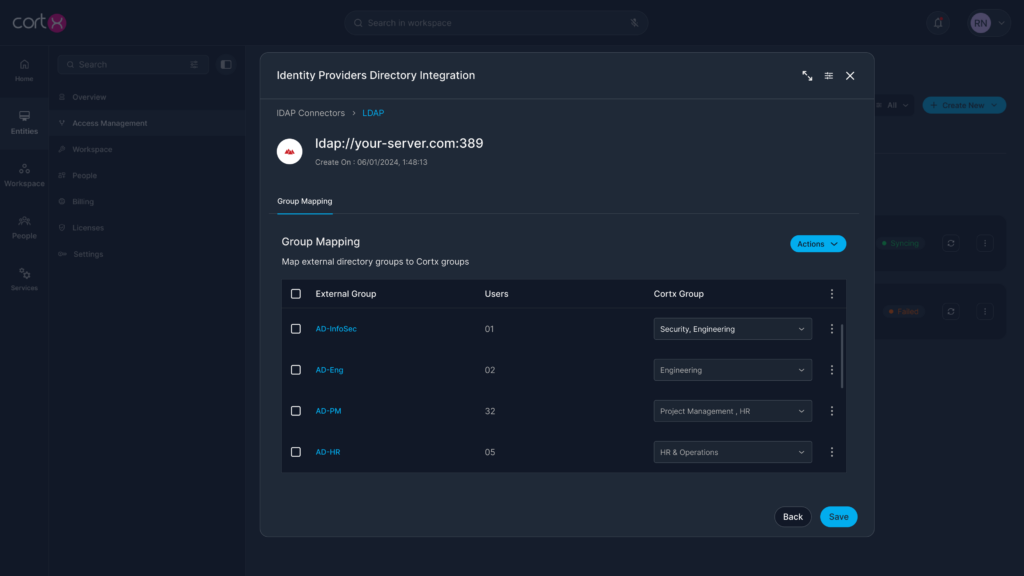Click the group table vertical scrollbar
The image size is (1024, 576).
coord(843,356)
